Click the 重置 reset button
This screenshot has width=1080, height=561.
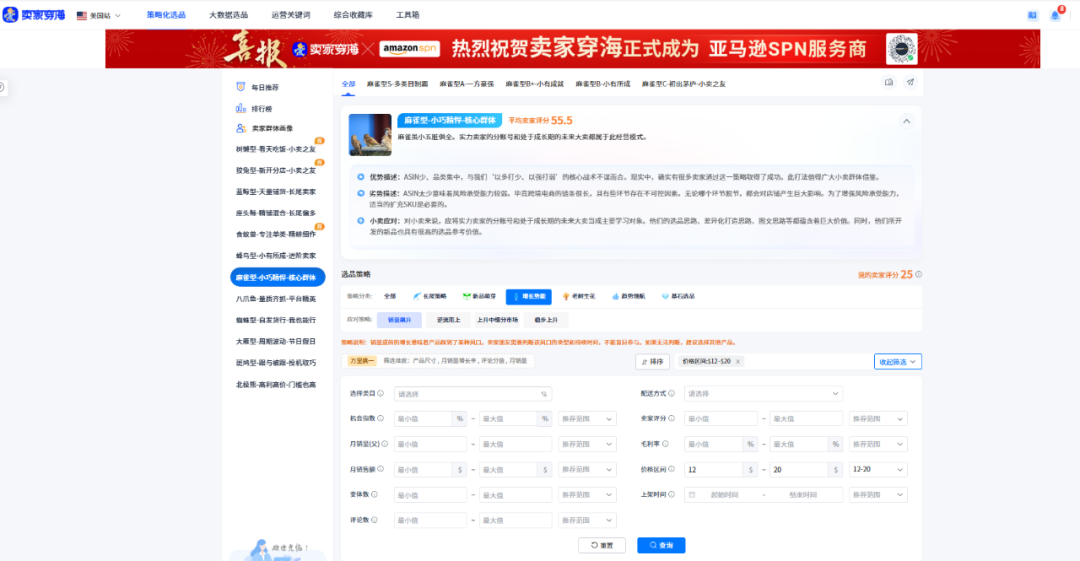pos(602,545)
